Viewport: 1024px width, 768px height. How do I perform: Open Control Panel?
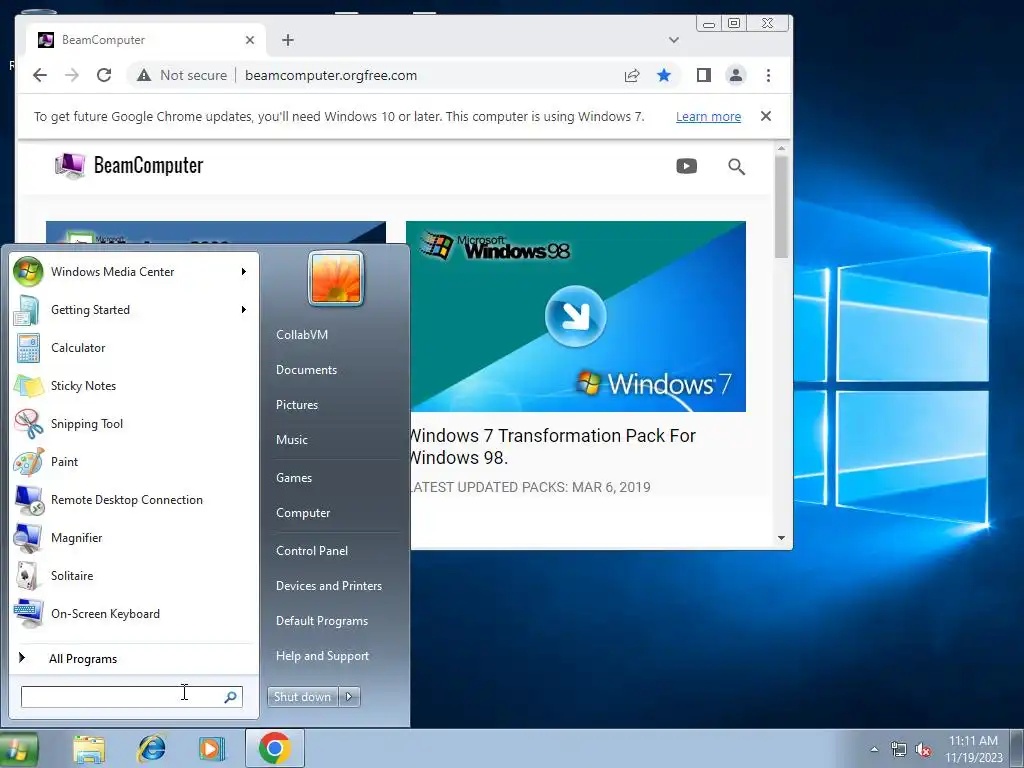coord(312,551)
